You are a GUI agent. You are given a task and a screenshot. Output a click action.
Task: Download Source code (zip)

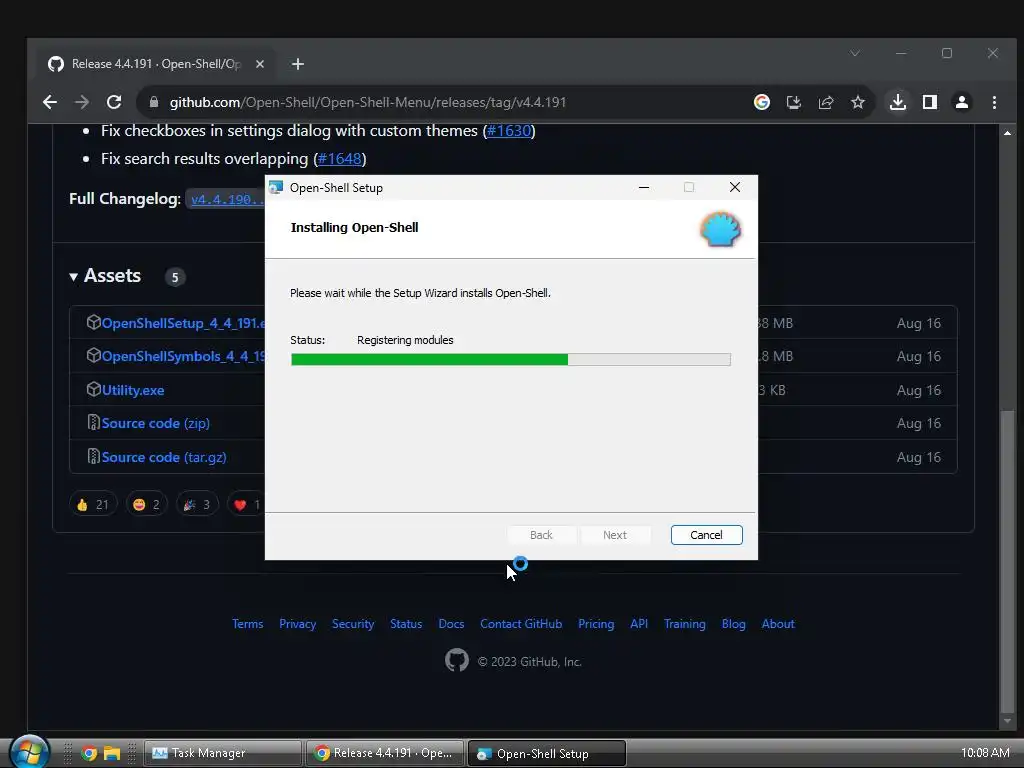click(x=155, y=423)
